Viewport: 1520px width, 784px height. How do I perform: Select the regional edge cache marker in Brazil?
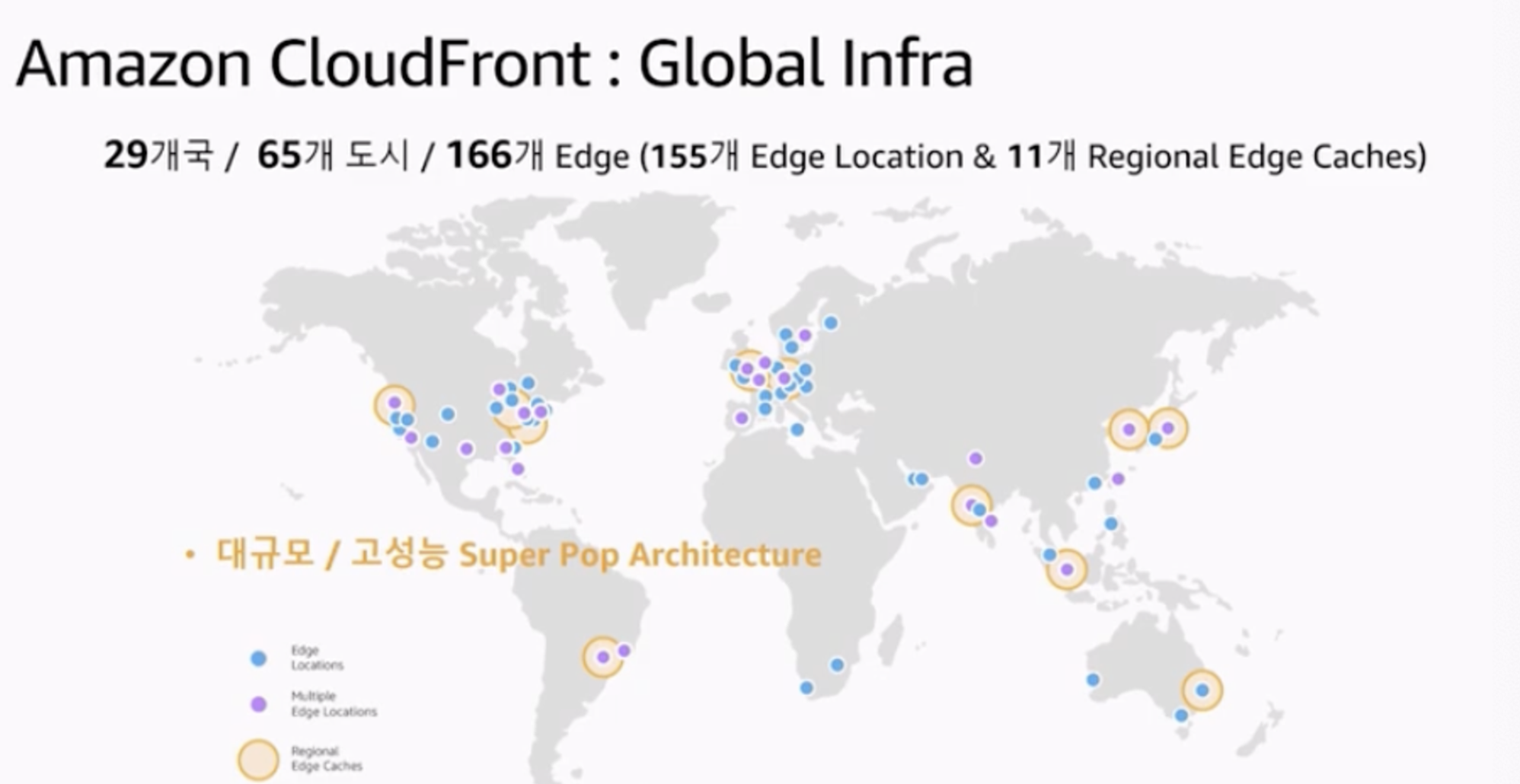click(x=603, y=657)
